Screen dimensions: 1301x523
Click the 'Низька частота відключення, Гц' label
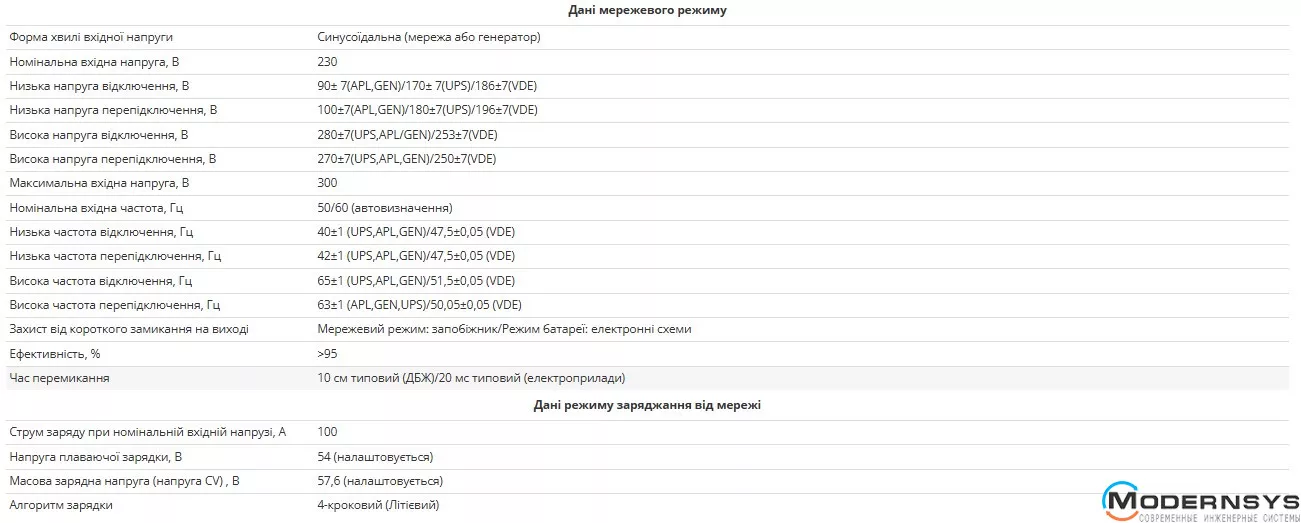(x=101, y=232)
